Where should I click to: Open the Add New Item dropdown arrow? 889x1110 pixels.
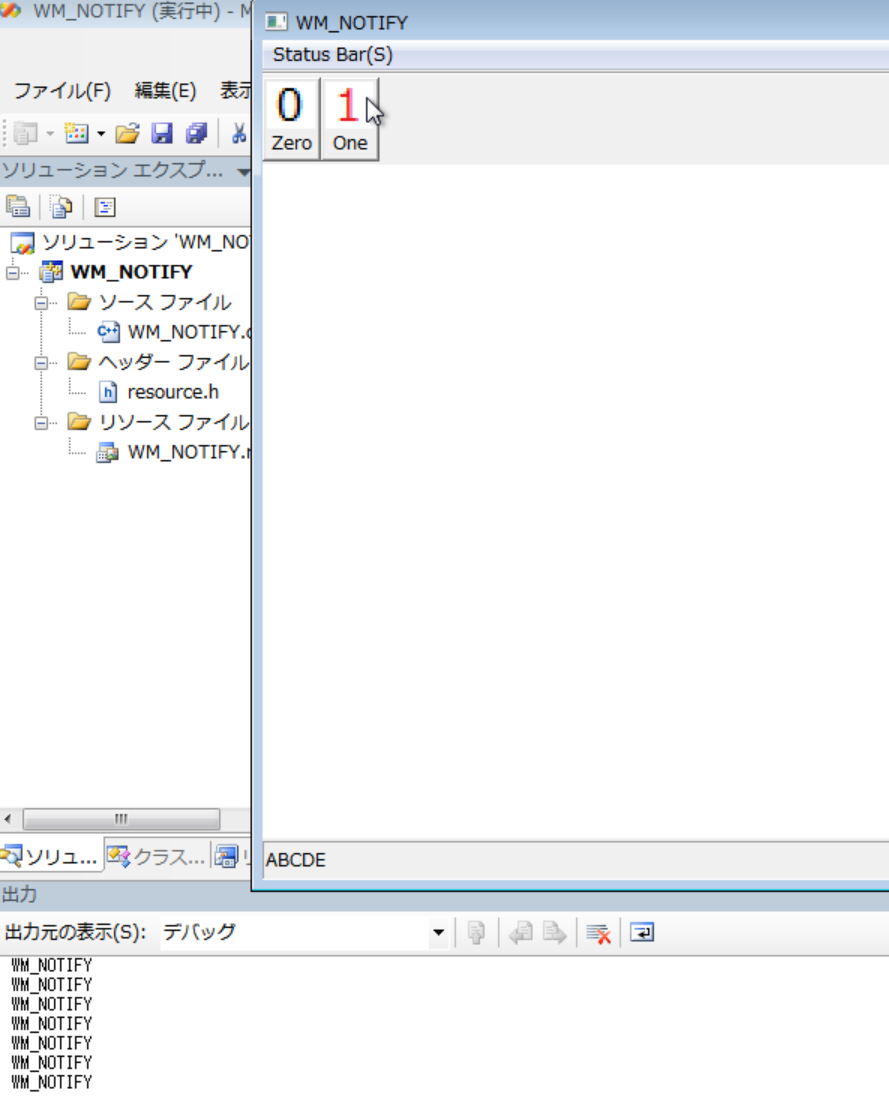[x=101, y=133]
